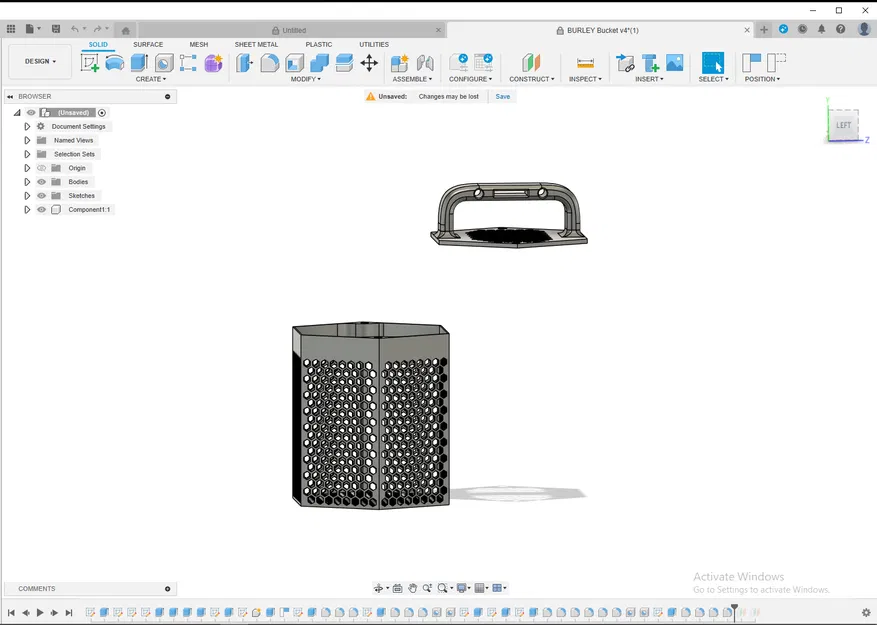This screenshot has height=625, width=877.
Task: Click the Save disk icon
Action: [x=56, y=29]
